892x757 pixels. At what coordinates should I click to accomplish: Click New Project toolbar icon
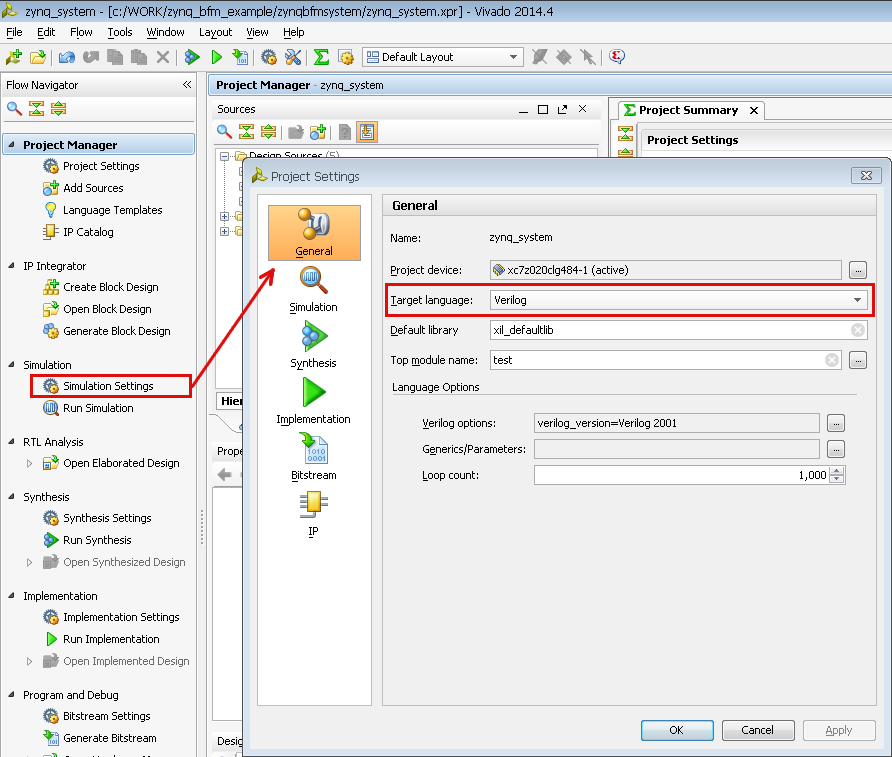click(x=14, y=57)
